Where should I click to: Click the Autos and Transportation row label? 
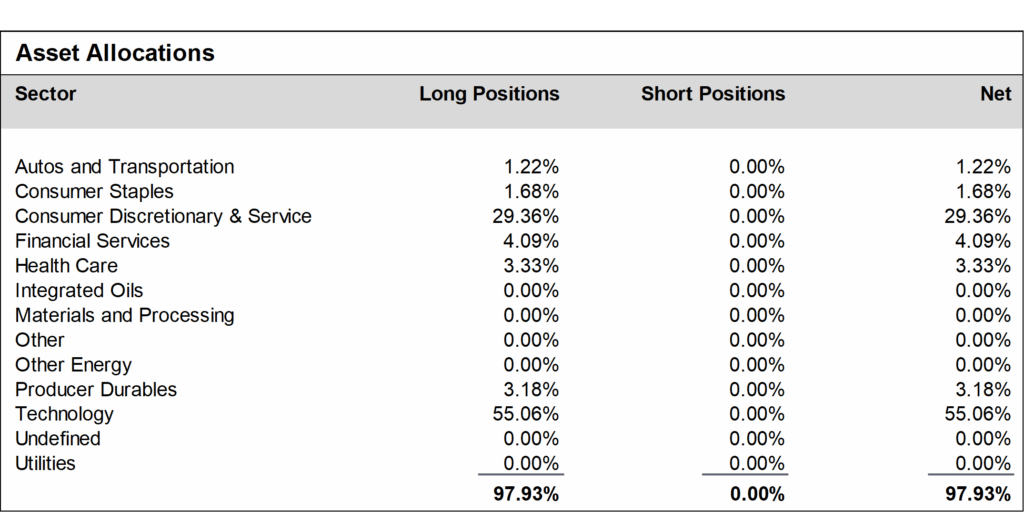point(125,167)
